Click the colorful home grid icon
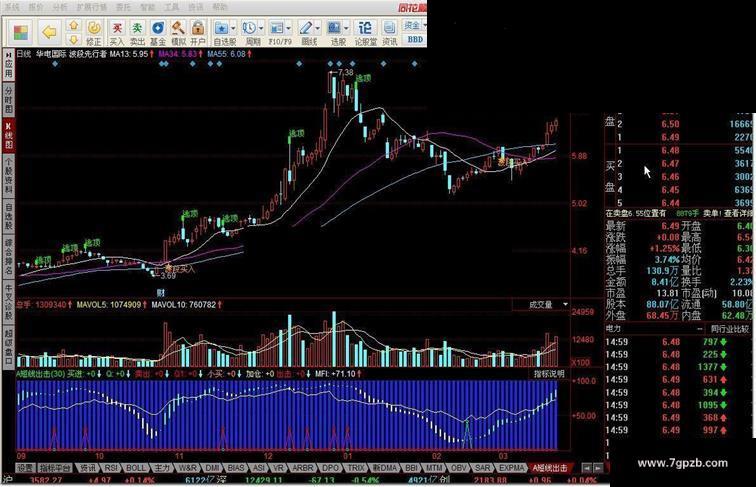 pyautogui.click(x=21, y=33)
